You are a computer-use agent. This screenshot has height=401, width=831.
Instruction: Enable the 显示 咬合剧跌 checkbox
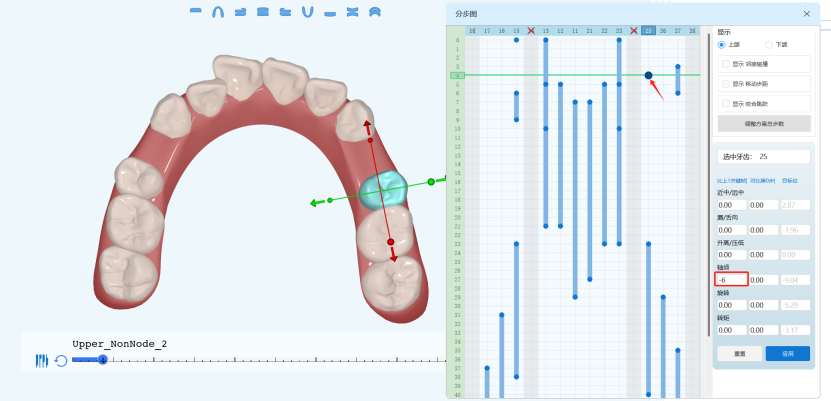point(726,104)
